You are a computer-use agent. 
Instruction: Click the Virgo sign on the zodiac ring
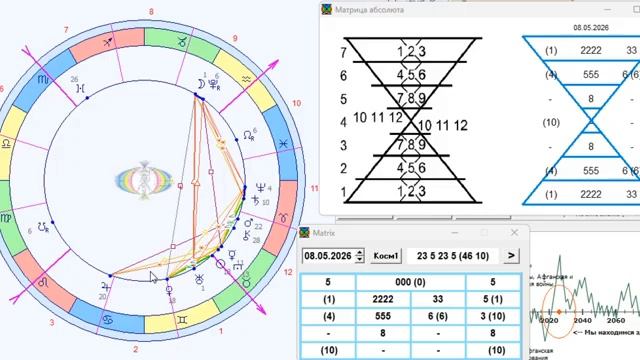coord(6,218)
